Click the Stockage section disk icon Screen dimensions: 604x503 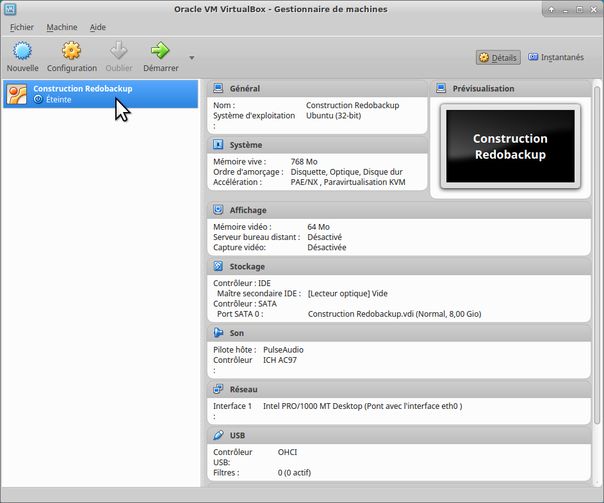[218, 266]
